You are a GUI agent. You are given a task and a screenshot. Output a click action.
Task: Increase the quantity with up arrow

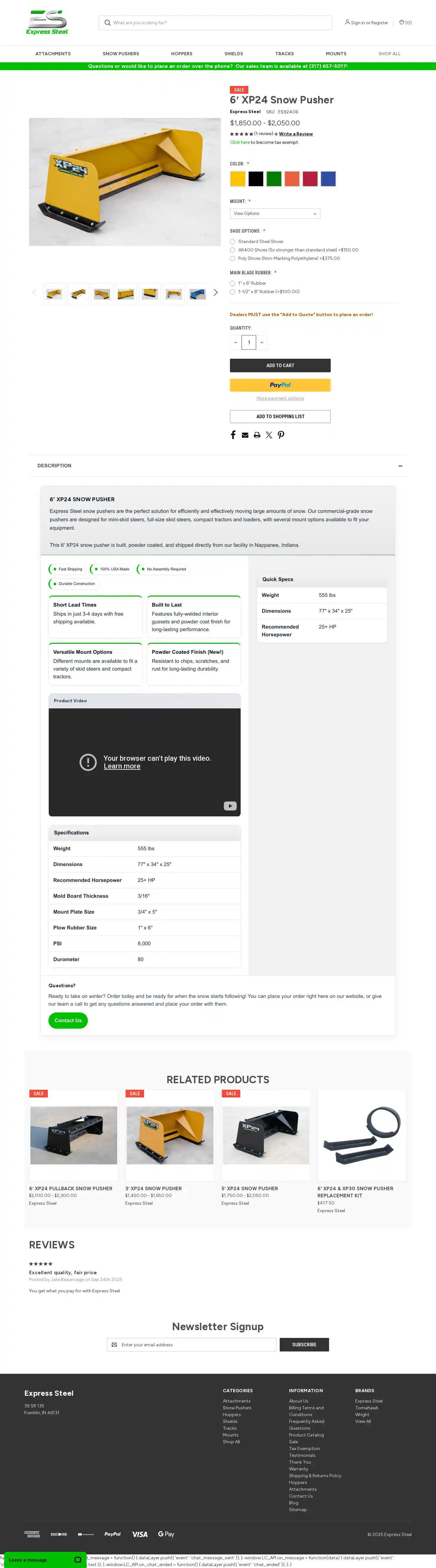[x=262, y=343]
